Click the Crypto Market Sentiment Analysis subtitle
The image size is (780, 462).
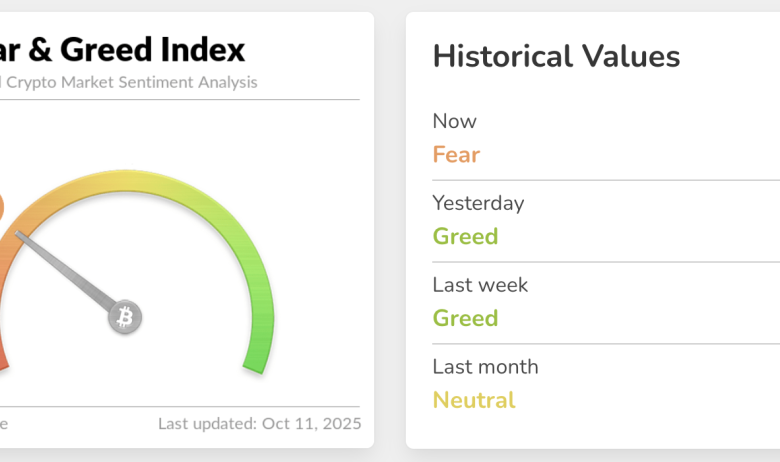pyautogui.click(x=128, y=82)
